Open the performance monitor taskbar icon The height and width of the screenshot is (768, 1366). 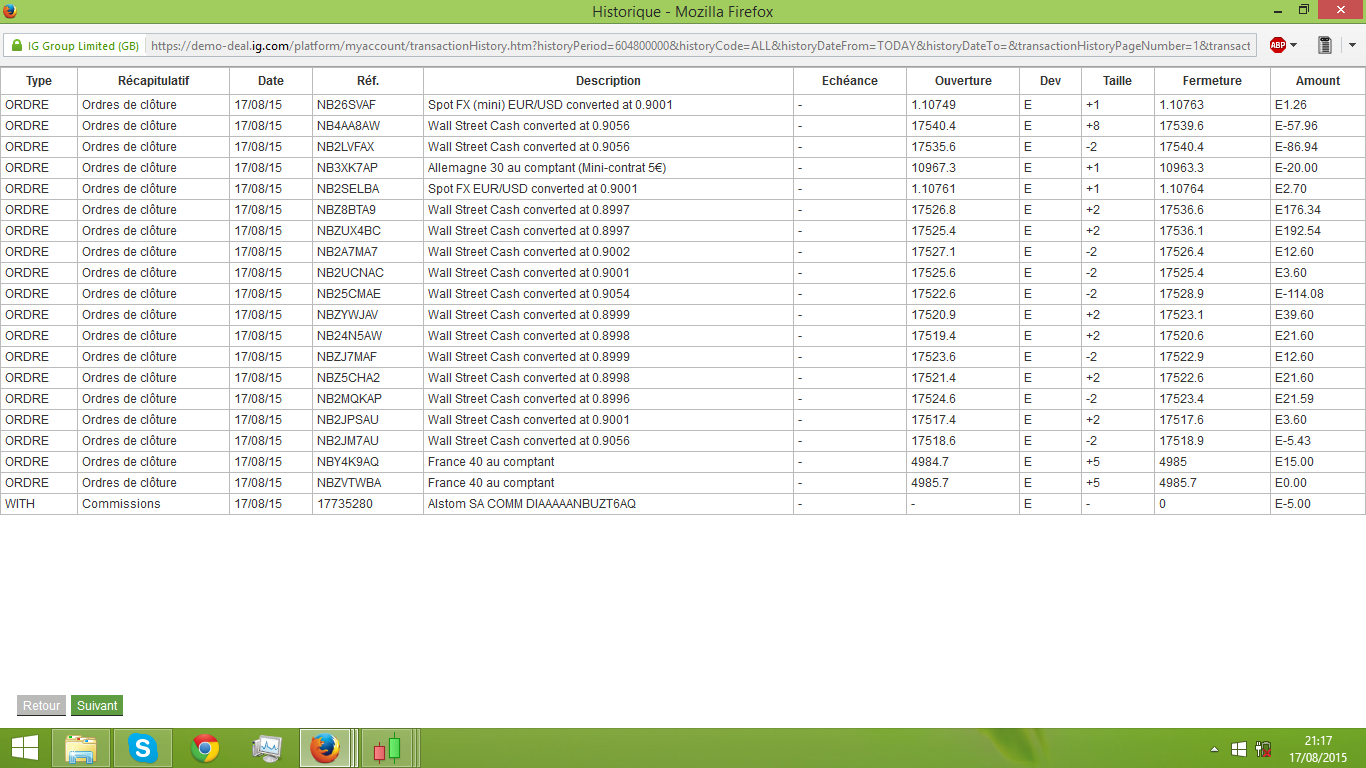(267, 748)
